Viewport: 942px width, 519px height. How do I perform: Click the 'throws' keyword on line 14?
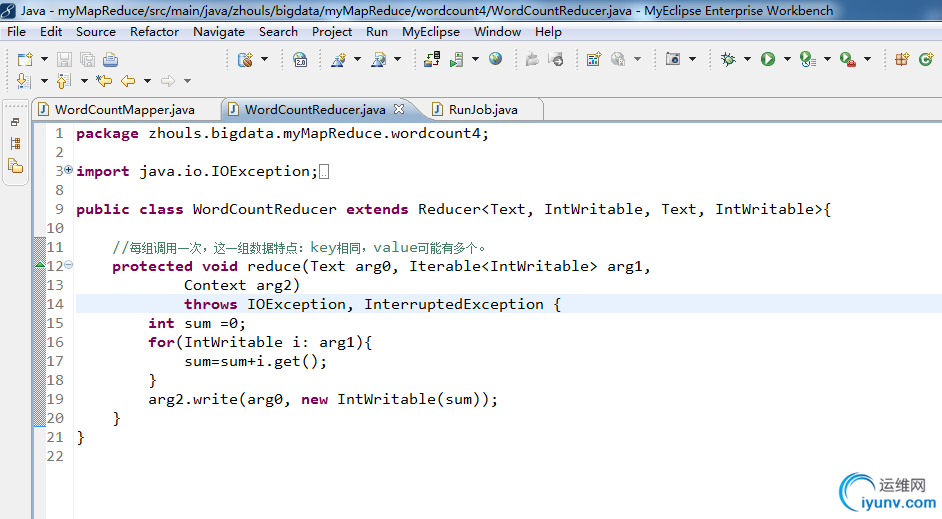click(210, 305)
